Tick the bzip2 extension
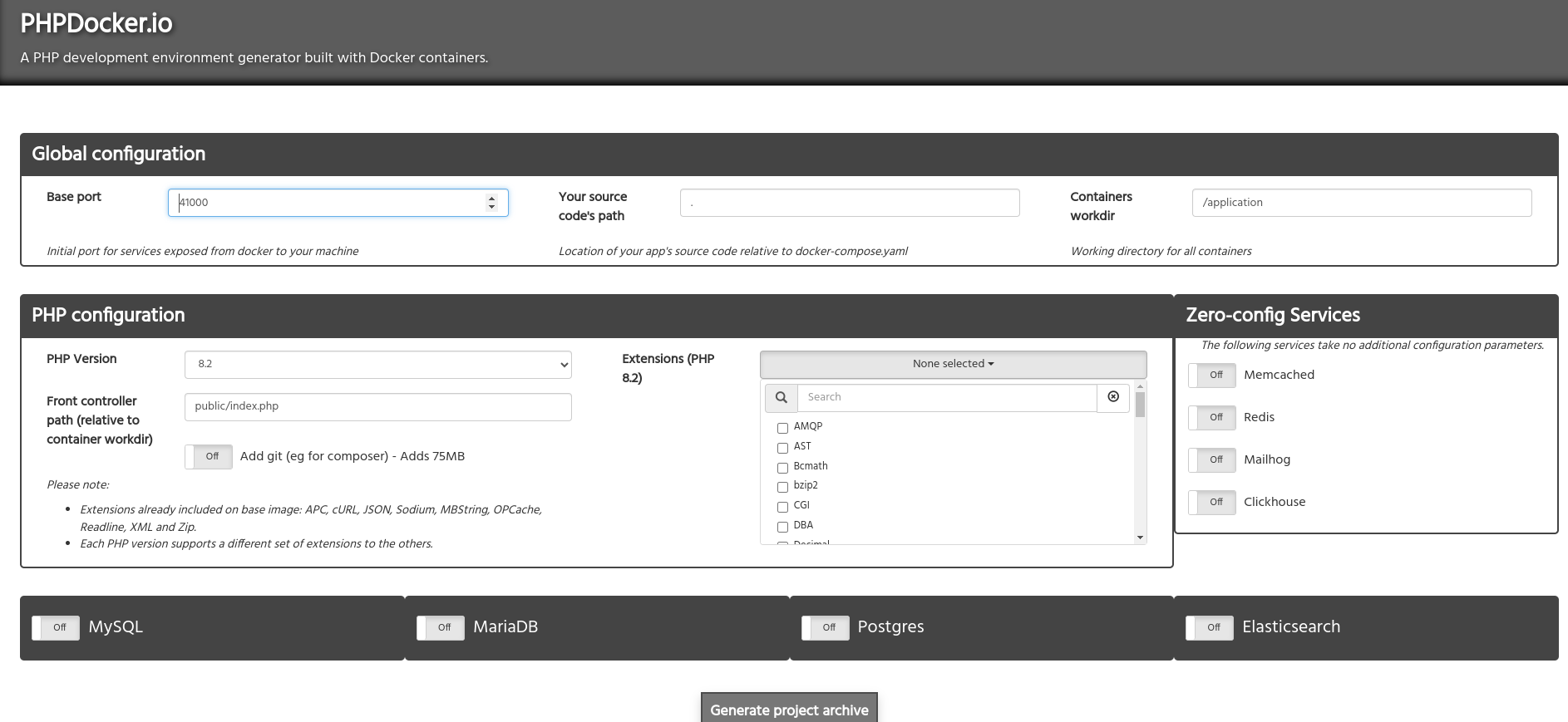 point(782,487)
